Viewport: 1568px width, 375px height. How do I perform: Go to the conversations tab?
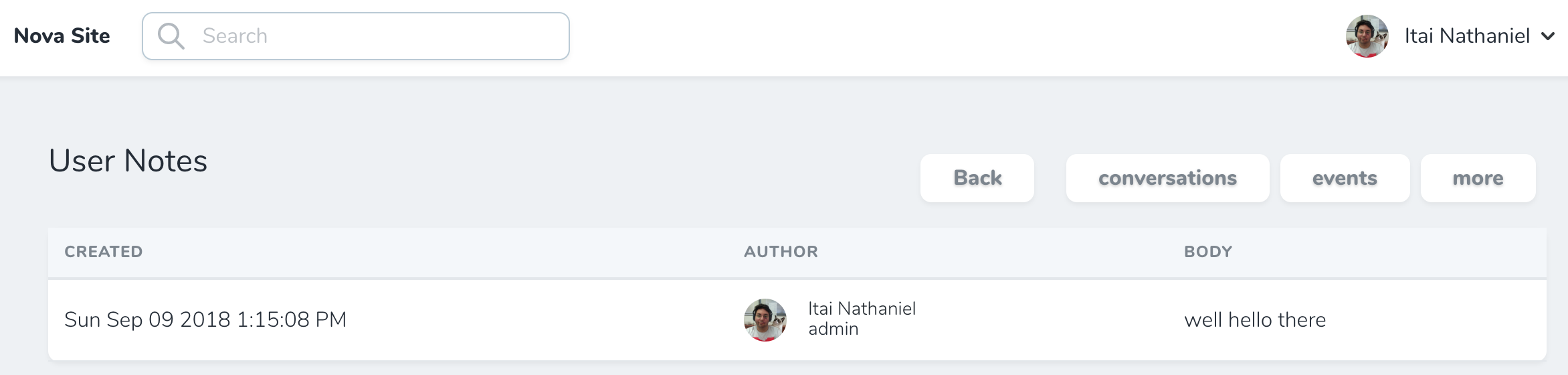click(x=1167, y=178)
